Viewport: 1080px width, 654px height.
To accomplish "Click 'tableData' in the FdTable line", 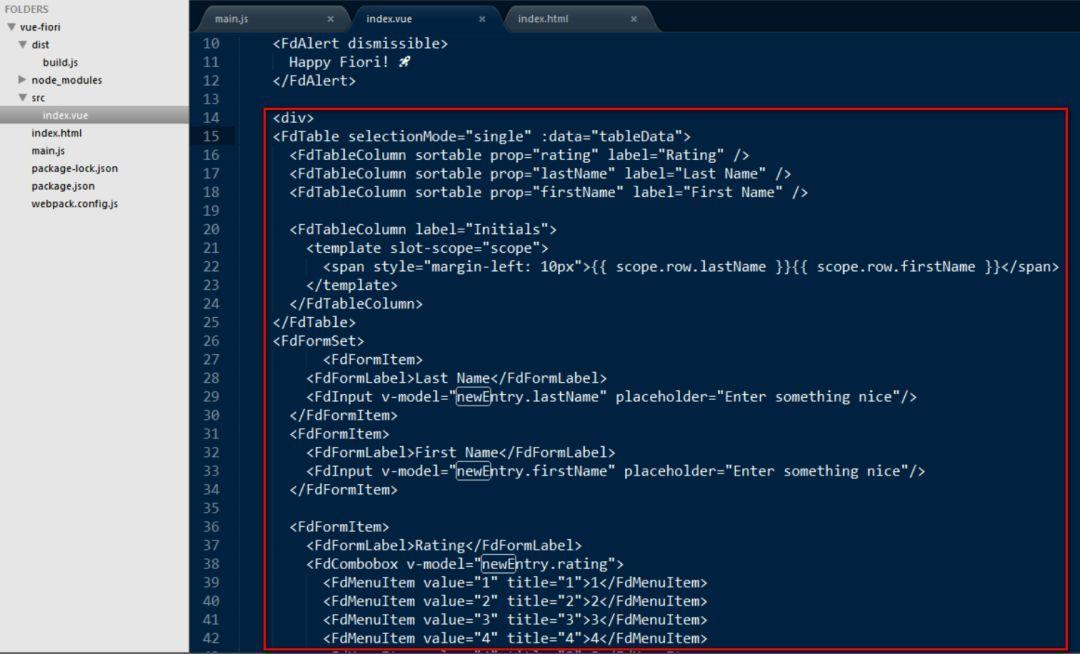I will tap(636, 136).
